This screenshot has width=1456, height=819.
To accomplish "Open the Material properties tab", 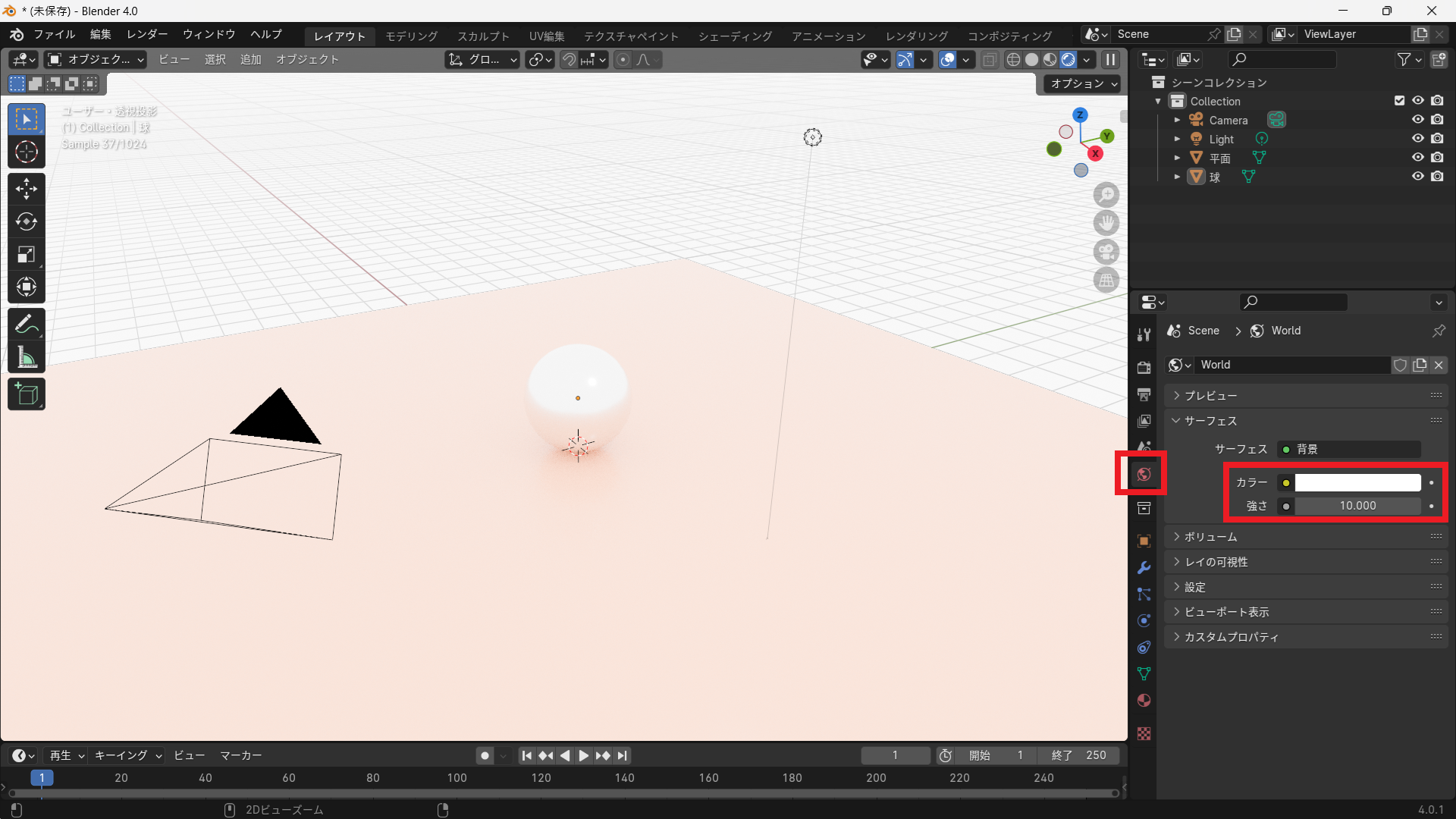I will coord(1144,700).
